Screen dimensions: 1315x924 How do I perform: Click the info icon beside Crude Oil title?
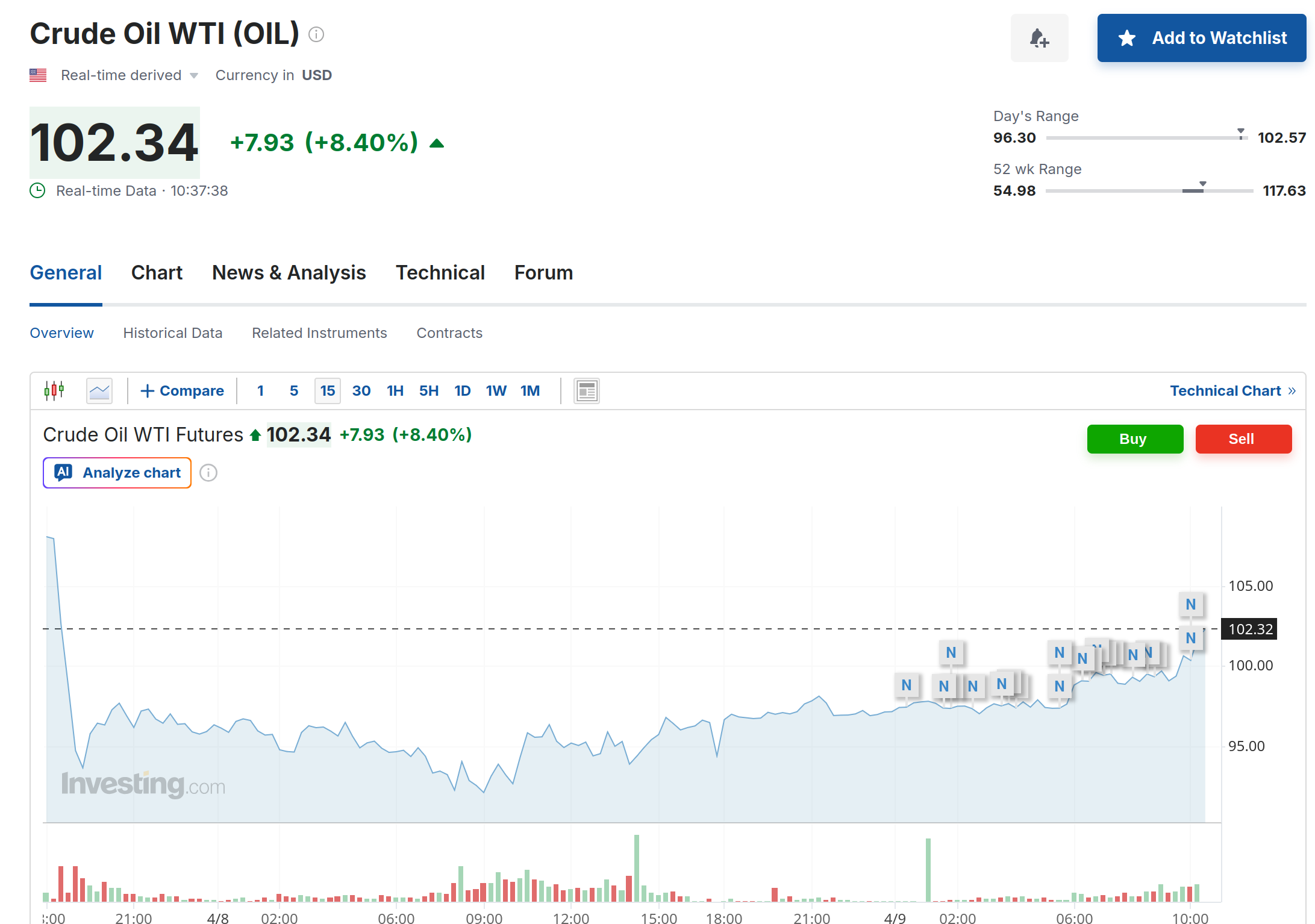[x=316, y=34]
